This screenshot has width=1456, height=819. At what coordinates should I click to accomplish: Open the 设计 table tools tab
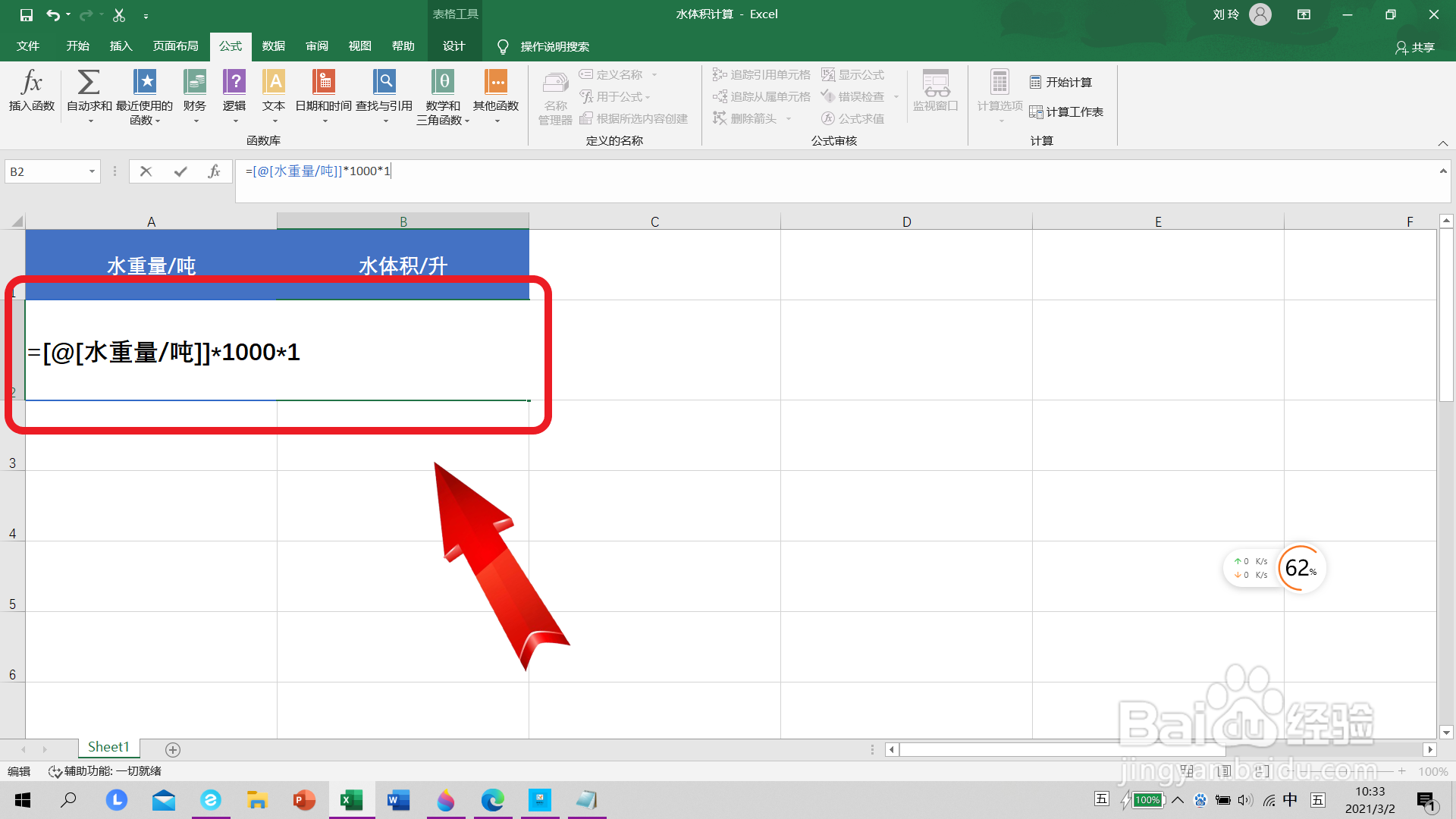click(453, 46)
